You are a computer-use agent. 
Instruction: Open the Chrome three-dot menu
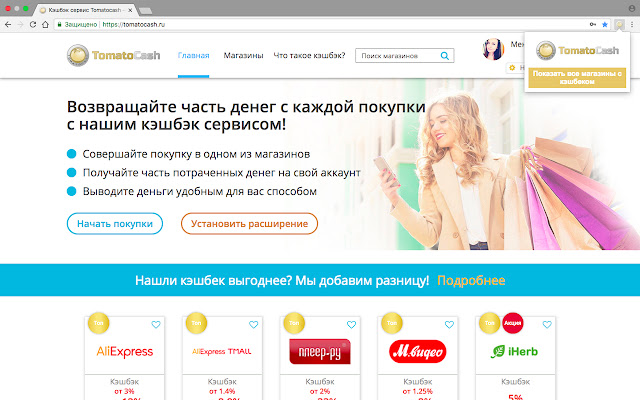pos(632,24)
